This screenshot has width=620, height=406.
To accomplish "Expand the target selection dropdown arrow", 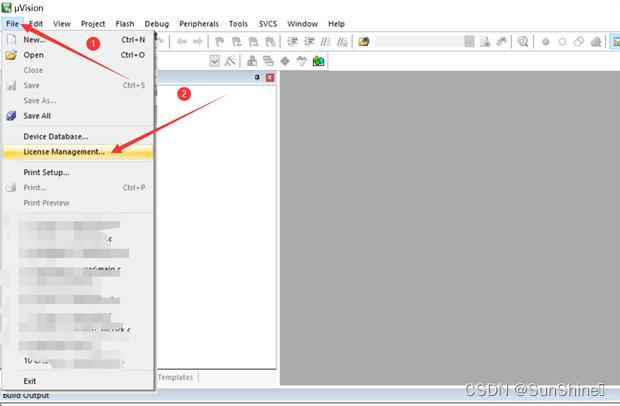I will click(214, 61).
